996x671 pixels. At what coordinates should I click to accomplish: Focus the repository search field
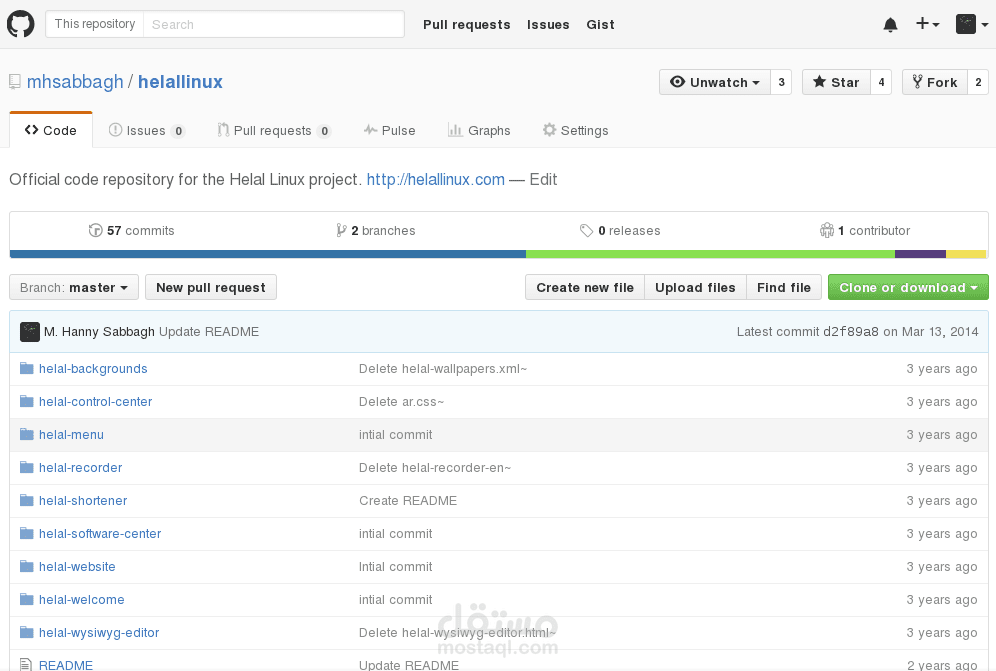tap(273, 24)
